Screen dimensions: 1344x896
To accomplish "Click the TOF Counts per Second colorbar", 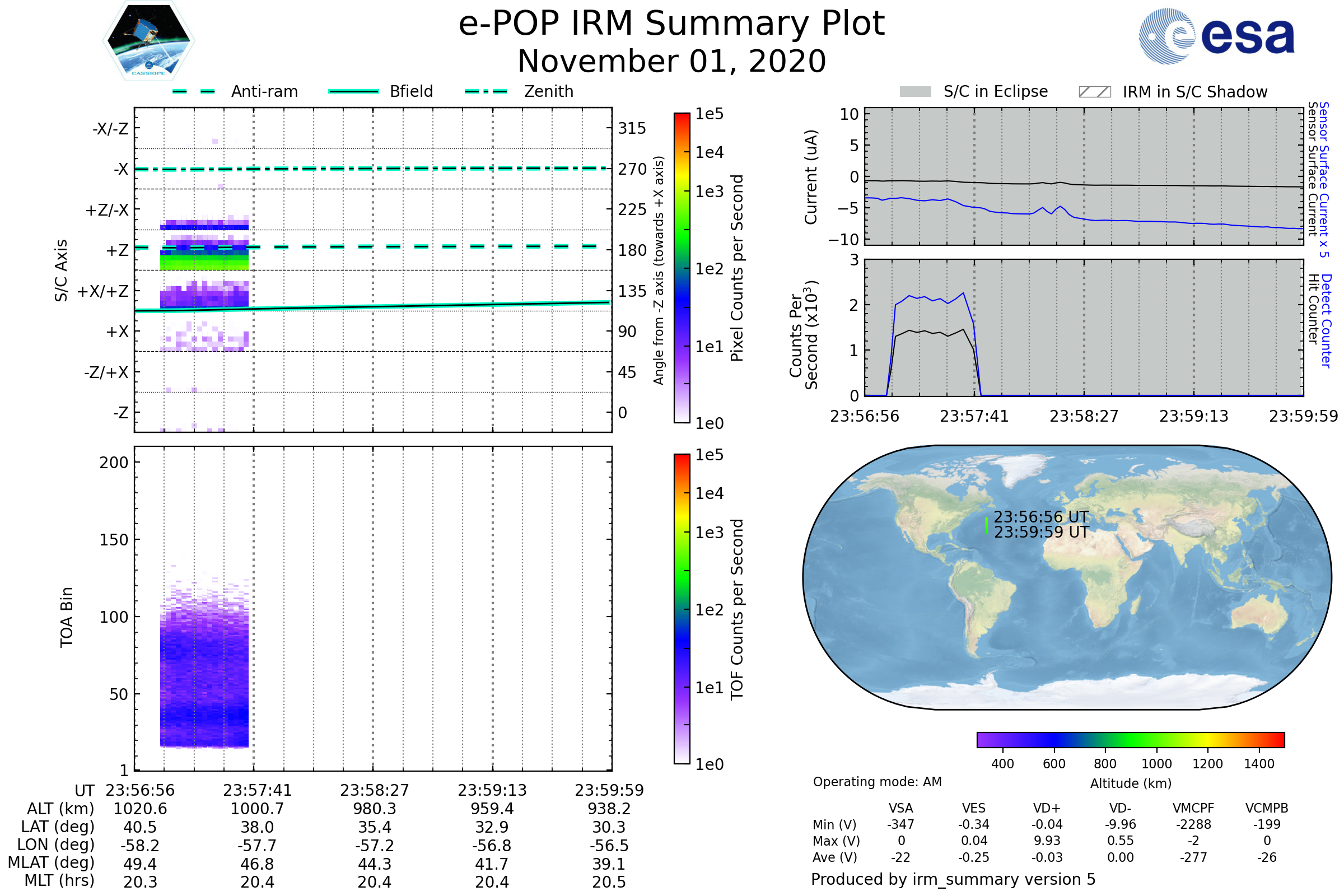I will pyautogui.click(x=682, y=609).
